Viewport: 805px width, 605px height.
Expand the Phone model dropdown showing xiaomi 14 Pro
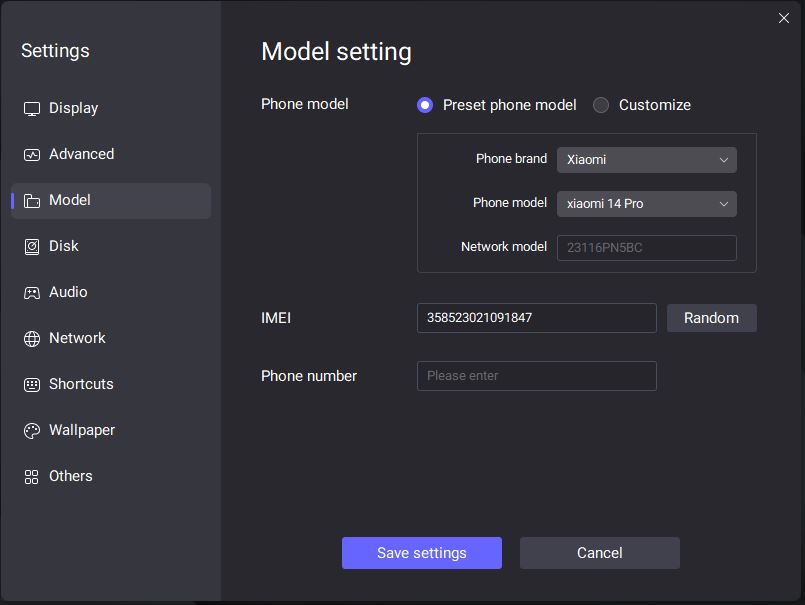pos(646,204)
